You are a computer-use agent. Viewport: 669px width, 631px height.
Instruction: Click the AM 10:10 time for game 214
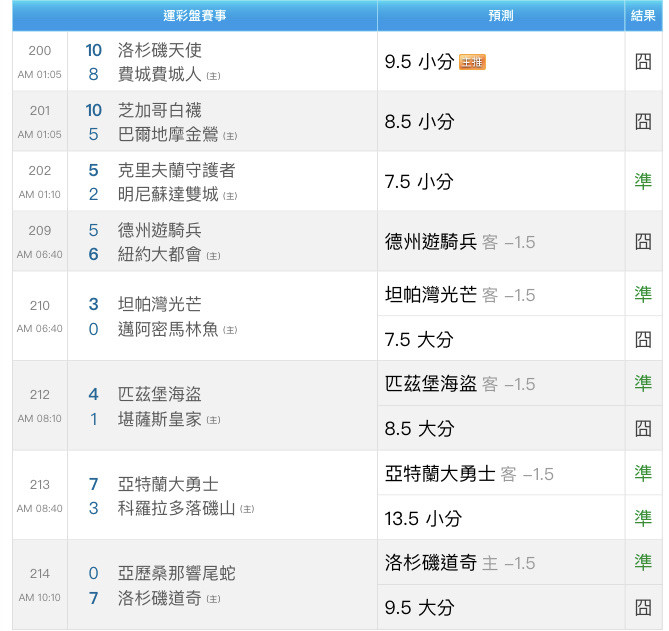click(40, 598)
